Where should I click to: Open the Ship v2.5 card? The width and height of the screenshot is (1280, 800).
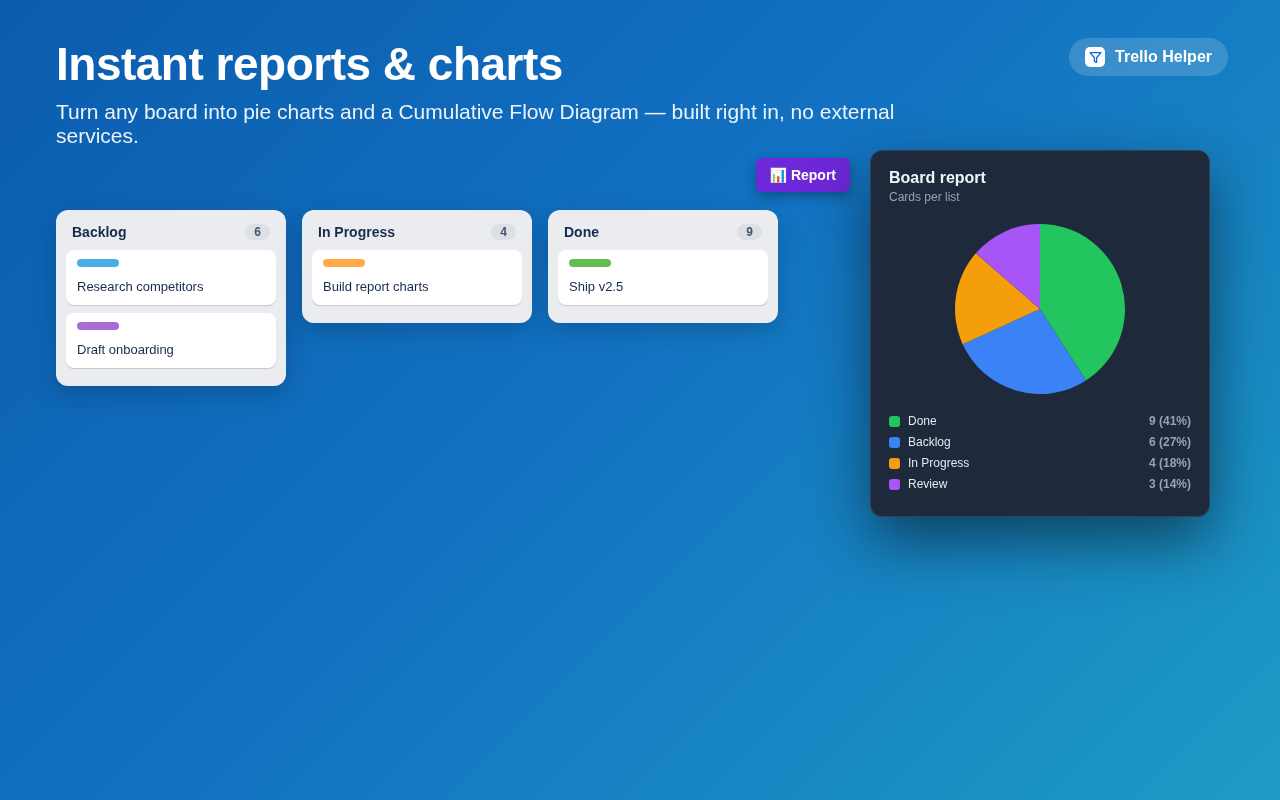663,277
